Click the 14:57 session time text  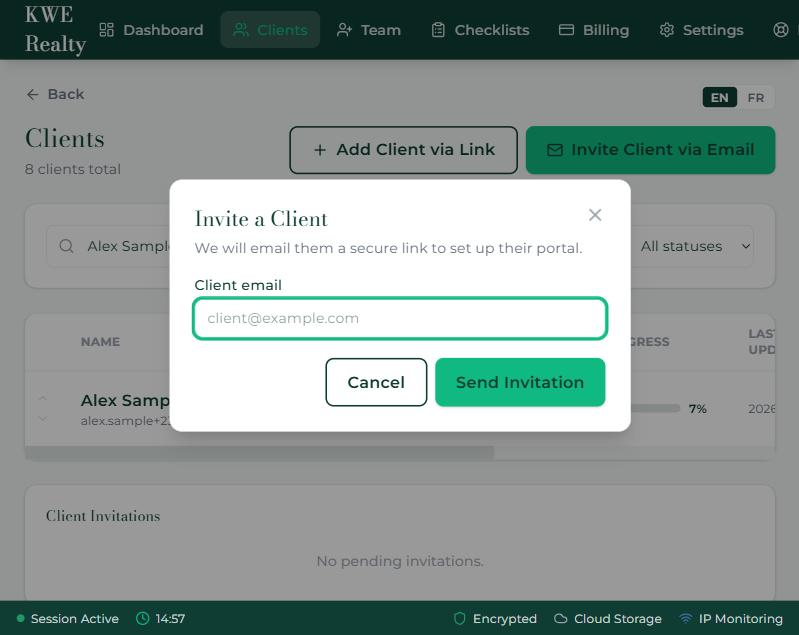[x=170, y=619]
